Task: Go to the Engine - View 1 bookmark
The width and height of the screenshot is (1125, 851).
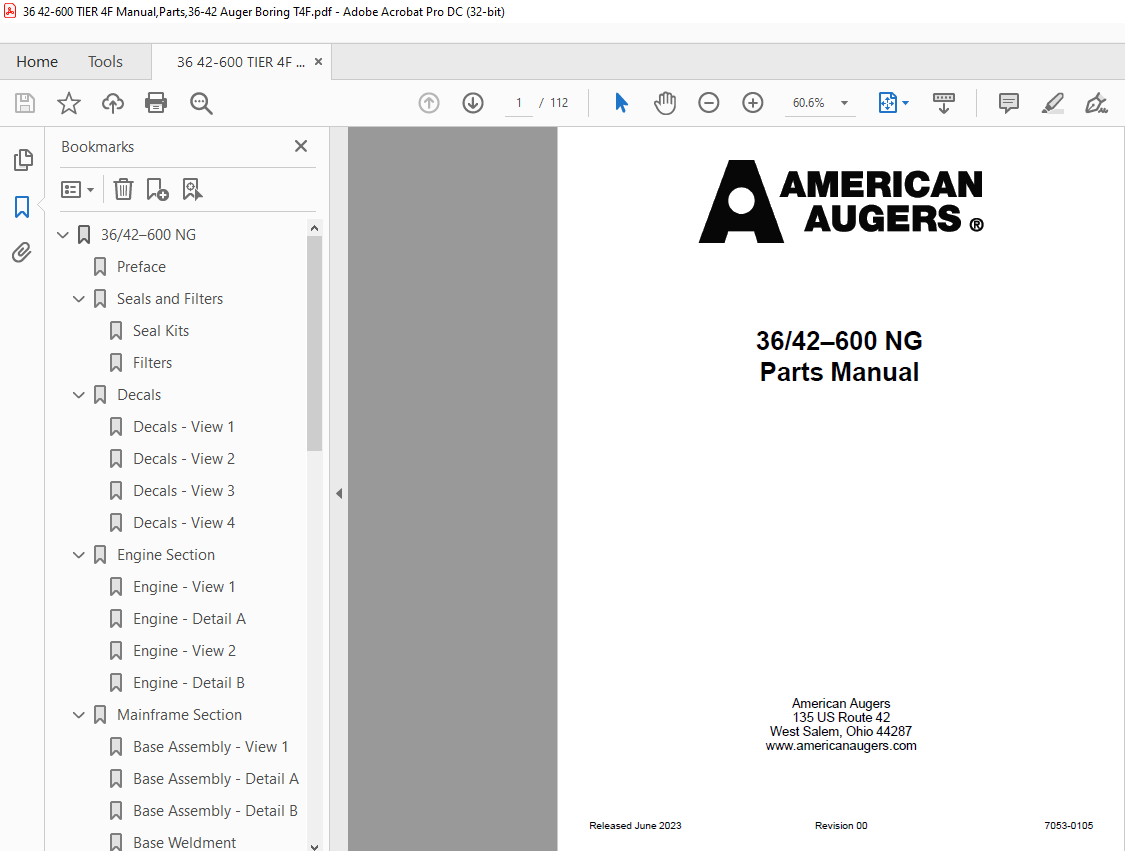Action: pos(184,587)
